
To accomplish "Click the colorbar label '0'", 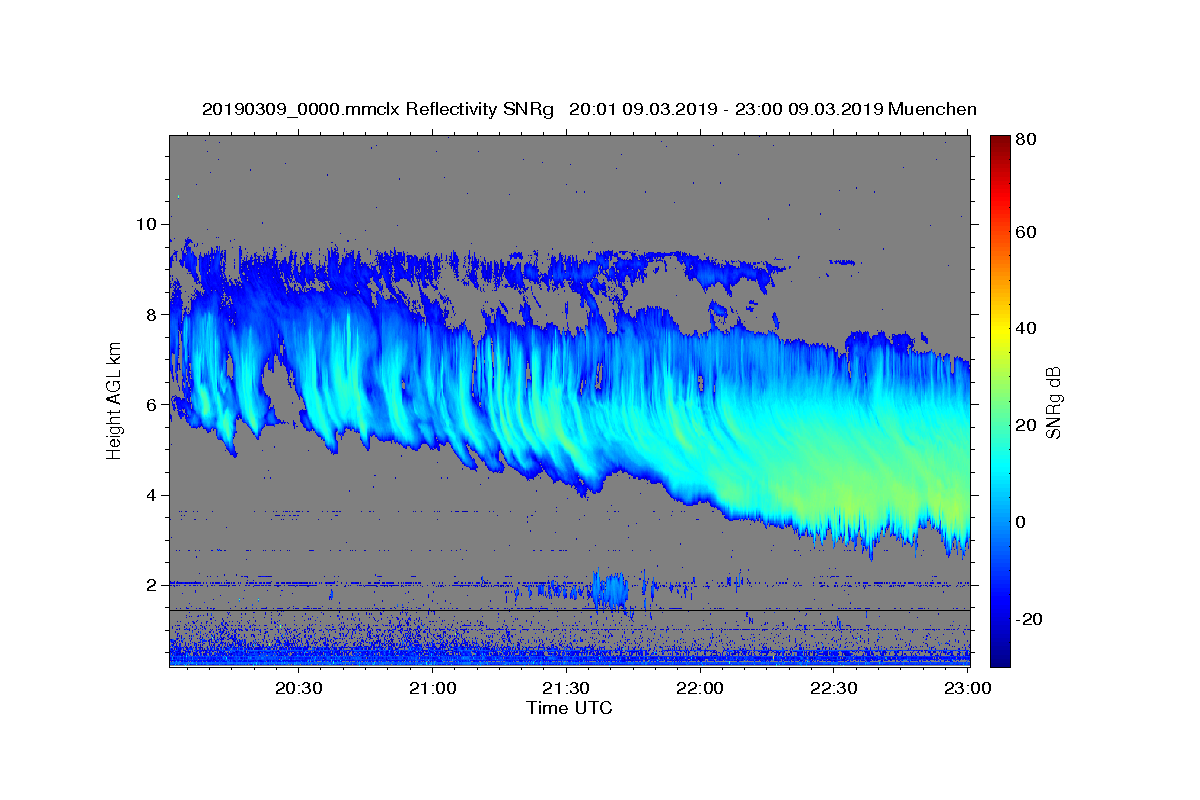I will click(x=1022, y=522).
